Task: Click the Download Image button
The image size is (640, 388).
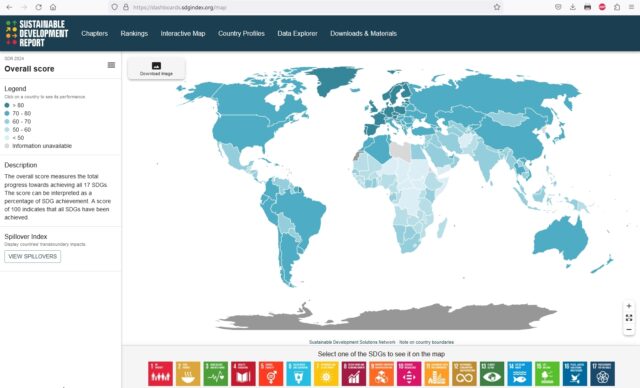Action: click(x=156, y=69)
